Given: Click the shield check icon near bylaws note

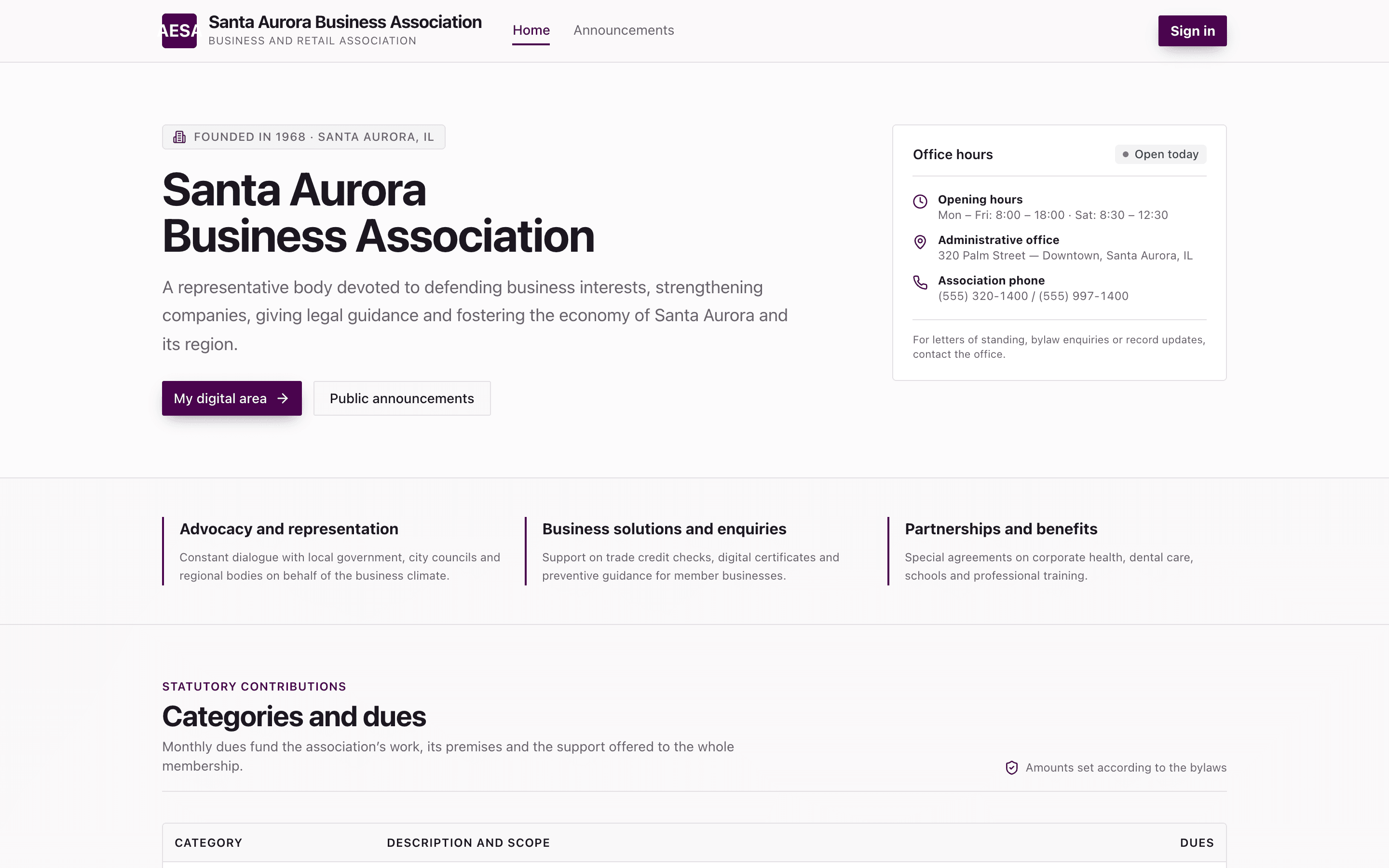Looking at the screenshot, I should pos(1012,768).
